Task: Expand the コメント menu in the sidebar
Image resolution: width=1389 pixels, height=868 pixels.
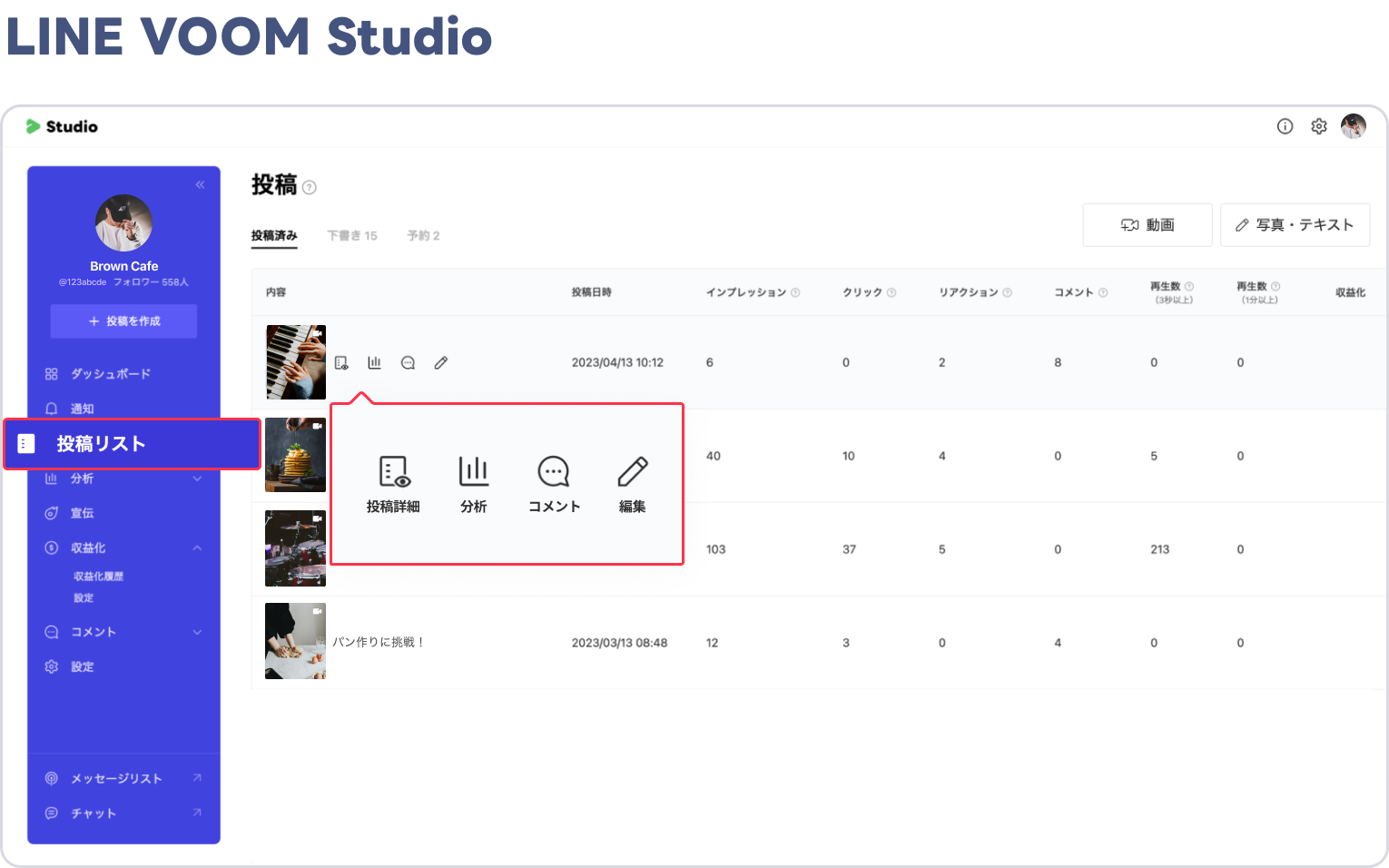Action: click(x=198, y=631)
